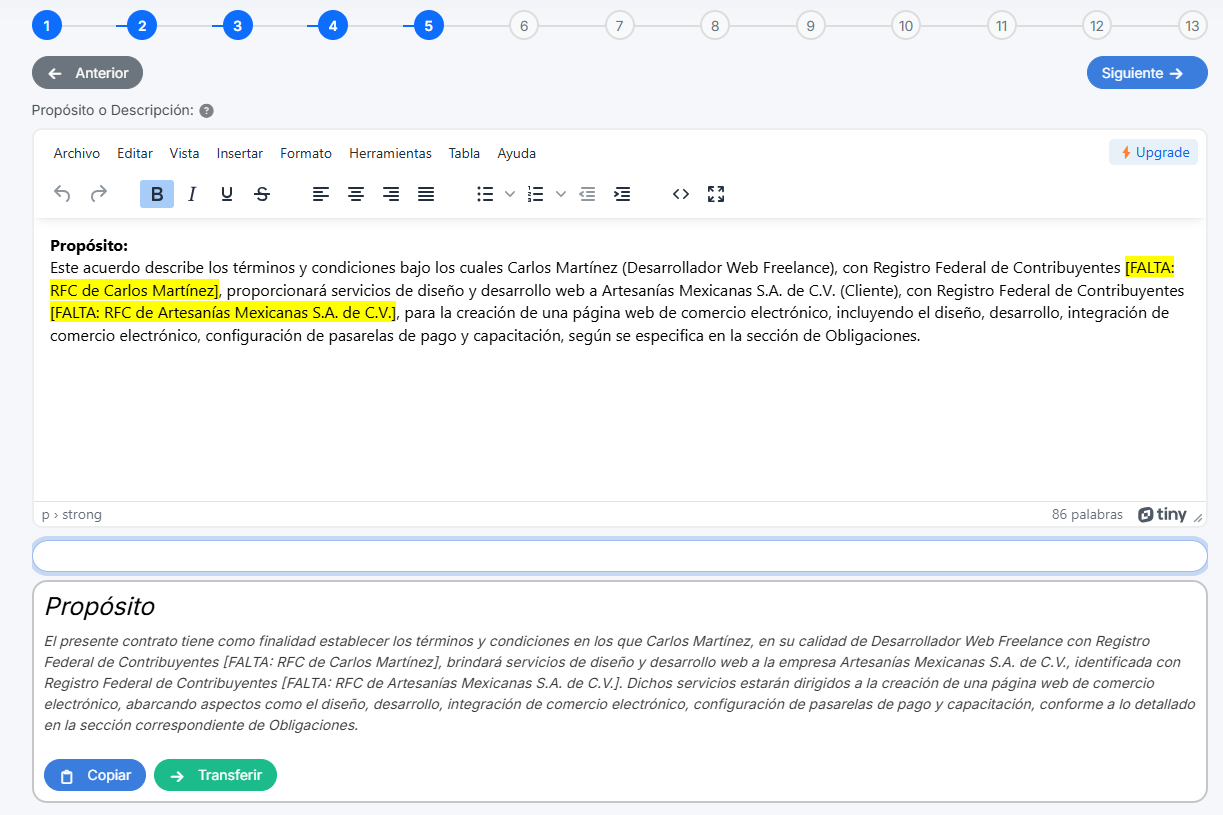Open the Herramientas menu
1223x815 pixels.
(391, 153)
